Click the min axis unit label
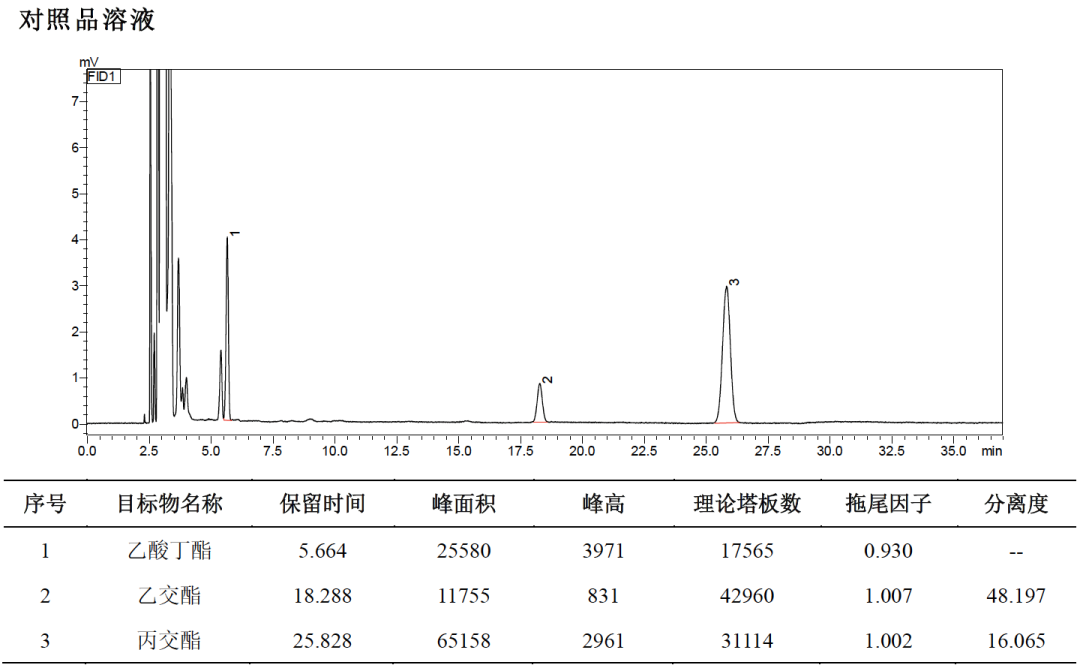Screen dimensions: 1080x668 [x=992, y=451]
